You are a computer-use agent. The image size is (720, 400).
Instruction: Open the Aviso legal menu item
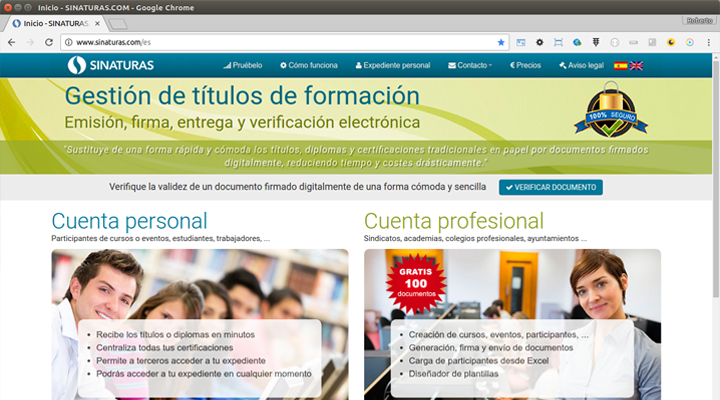[581, 65]
